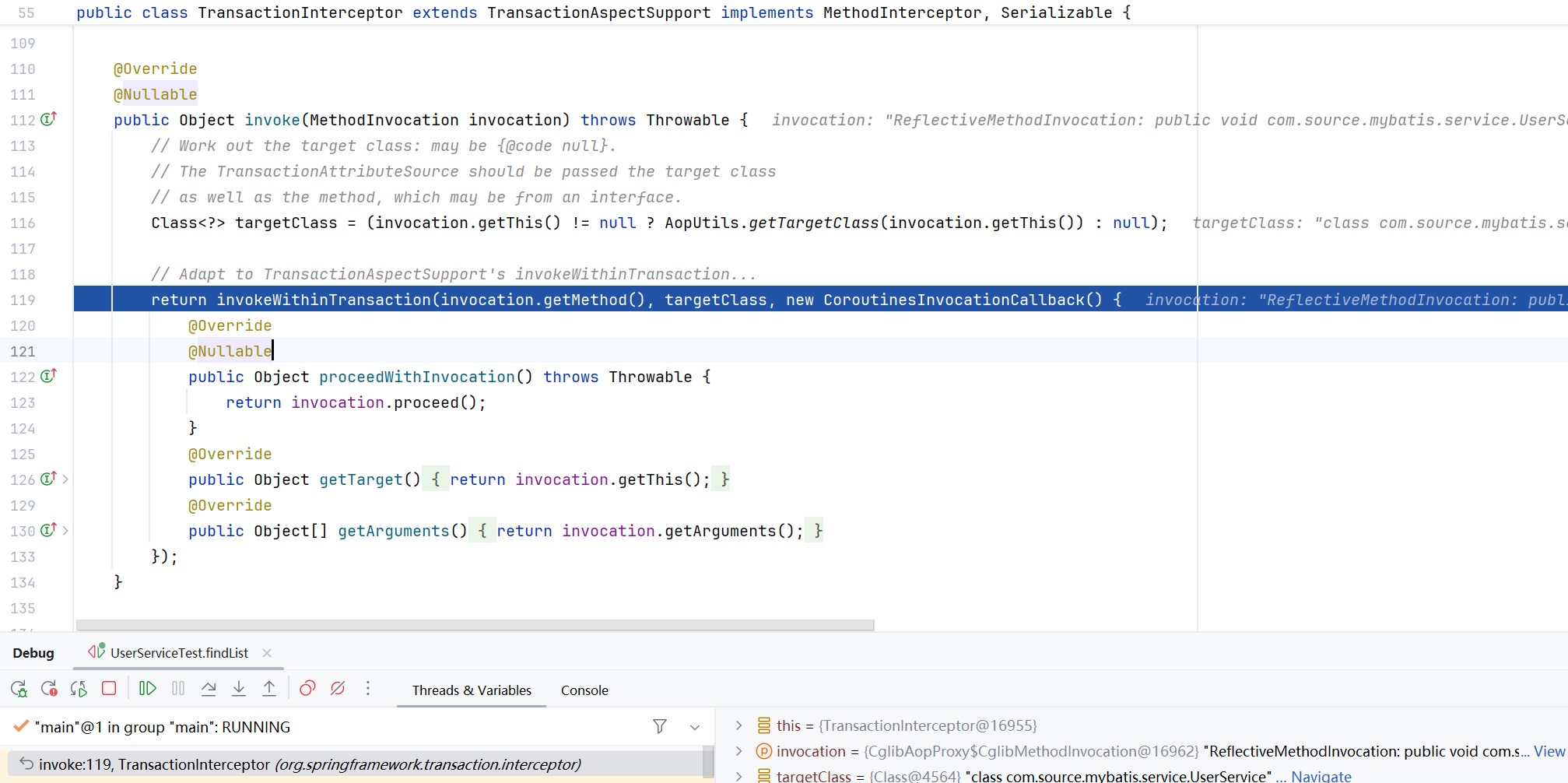Click 'invokeWithinTransaction' method call

click(x=324, y=300)
